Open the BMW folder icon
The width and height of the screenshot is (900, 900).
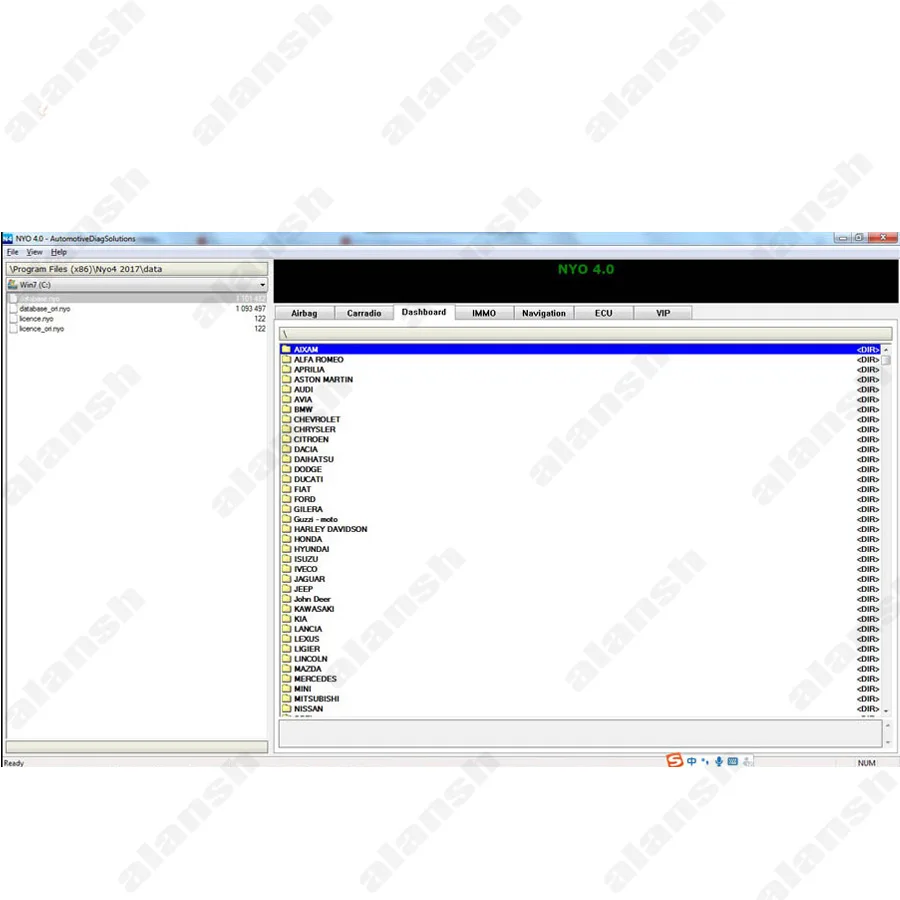[286, 409]
